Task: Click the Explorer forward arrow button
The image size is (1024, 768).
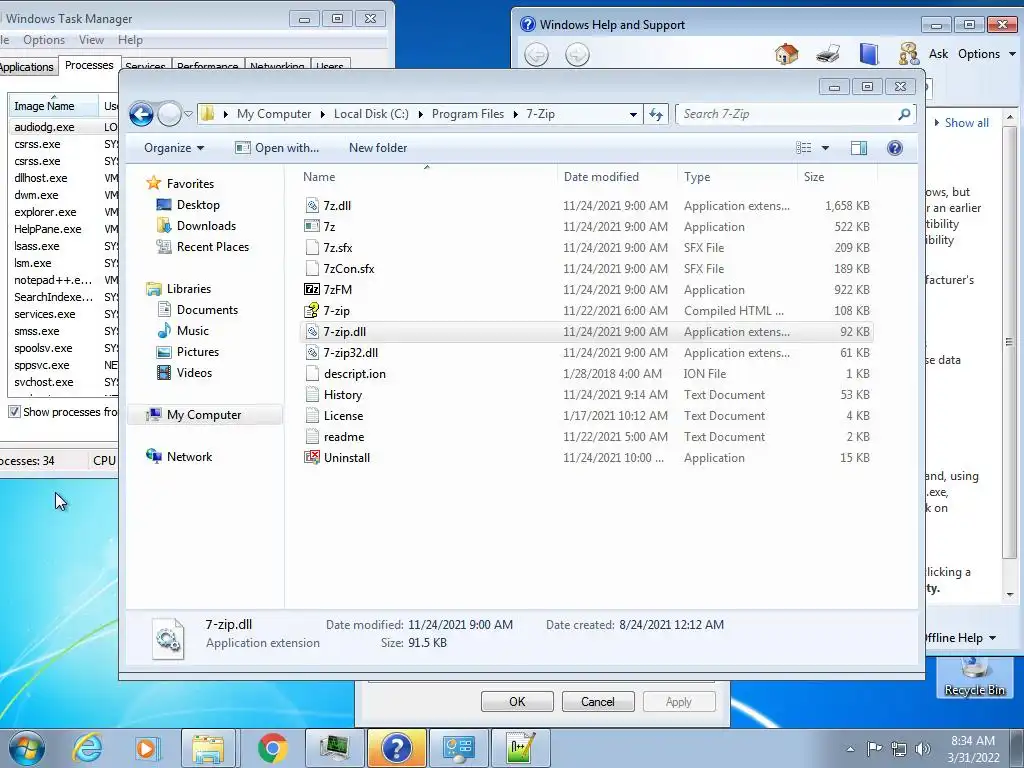Action: pyautogui.click(x=170, y=114)
